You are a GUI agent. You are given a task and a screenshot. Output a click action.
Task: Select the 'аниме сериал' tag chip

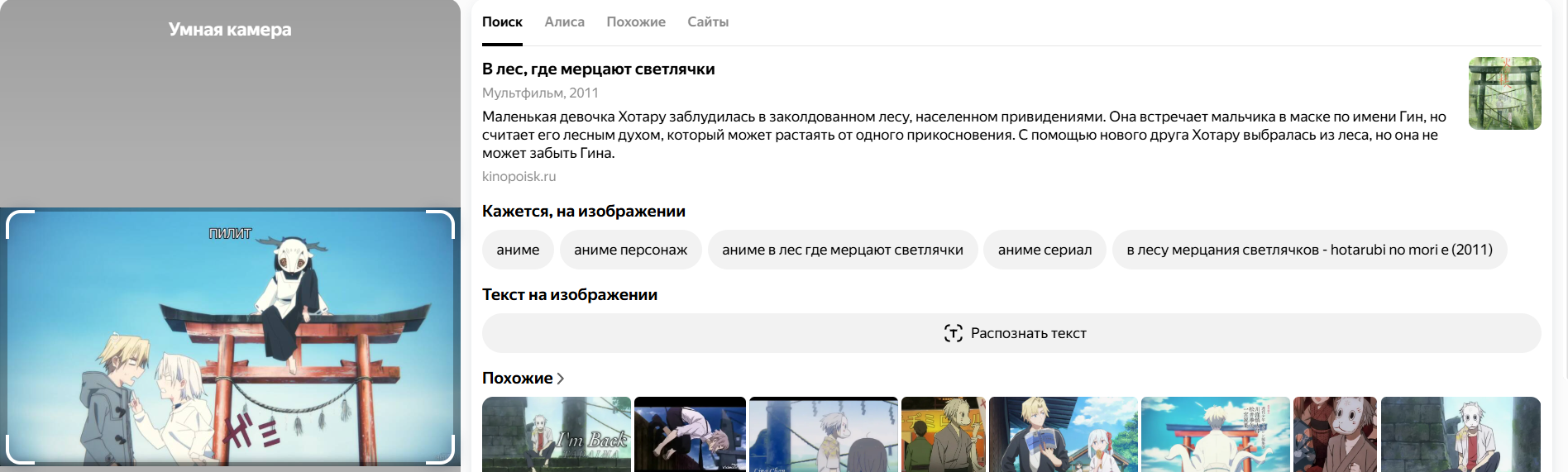coord(1045,250)
